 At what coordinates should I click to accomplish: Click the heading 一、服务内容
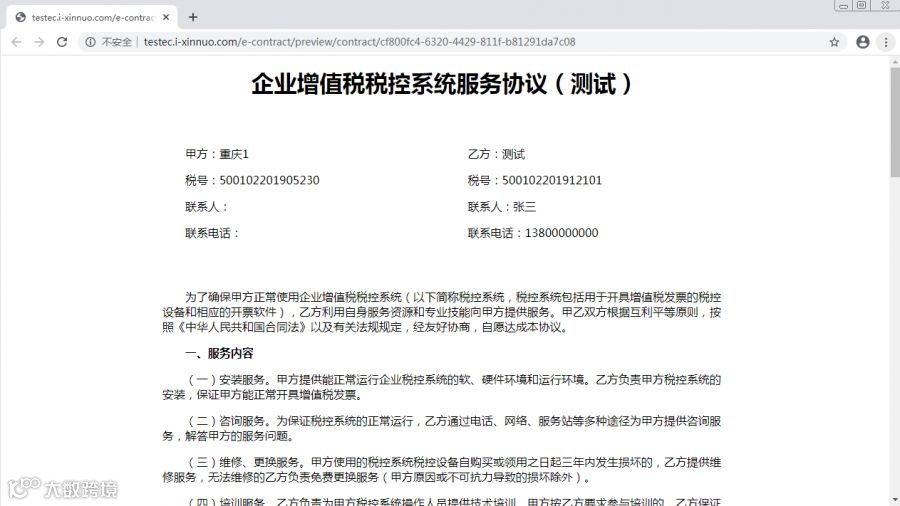click(219, 353)
